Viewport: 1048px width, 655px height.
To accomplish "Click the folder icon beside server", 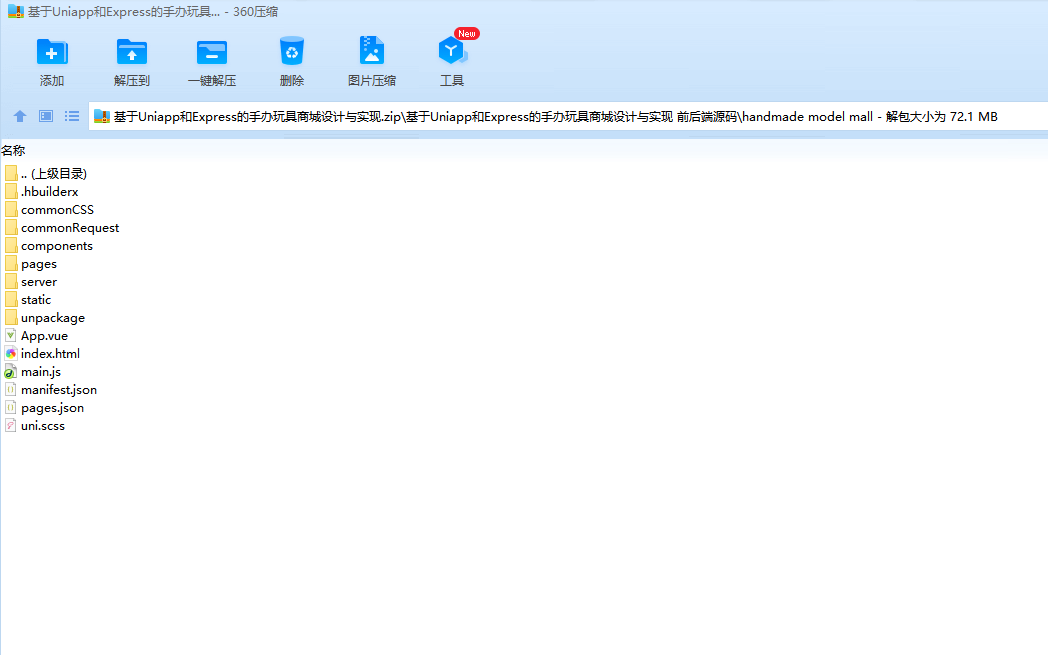I will (x=11, y=281).
